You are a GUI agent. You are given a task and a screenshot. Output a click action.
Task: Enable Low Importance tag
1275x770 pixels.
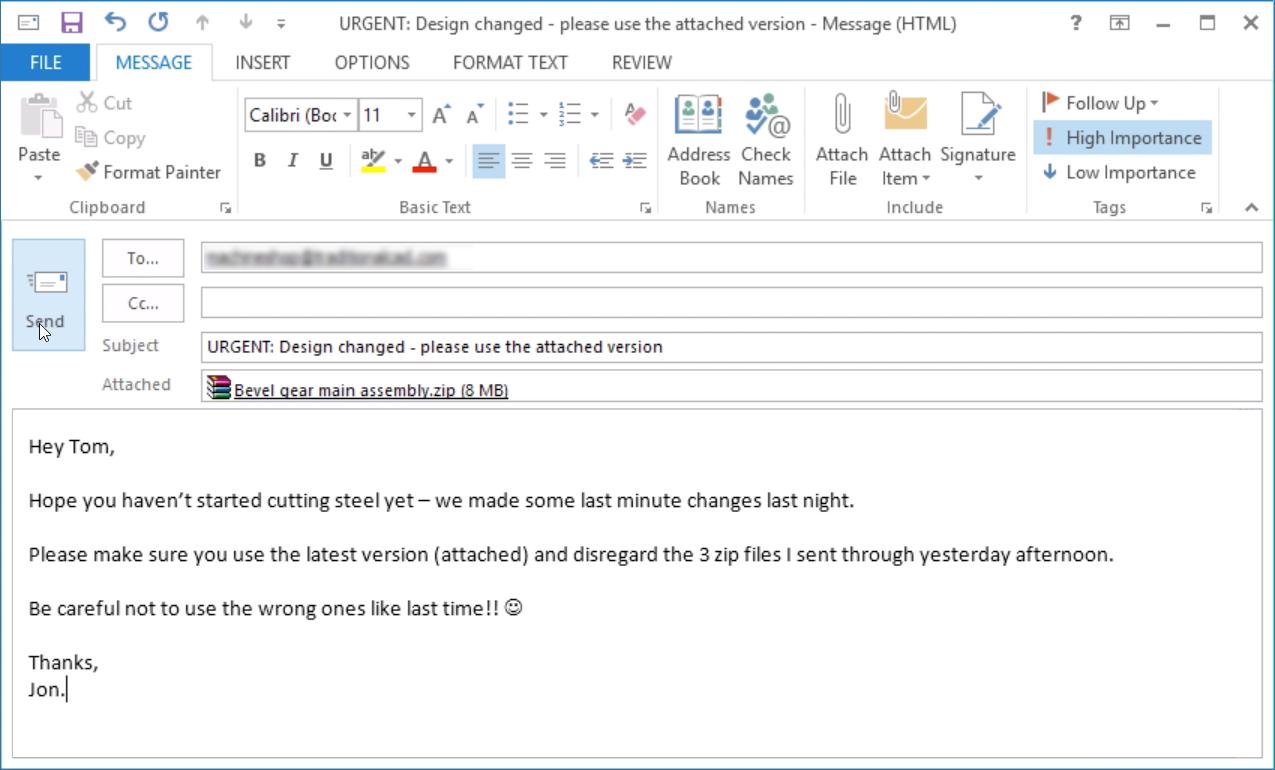[1119, 172]
